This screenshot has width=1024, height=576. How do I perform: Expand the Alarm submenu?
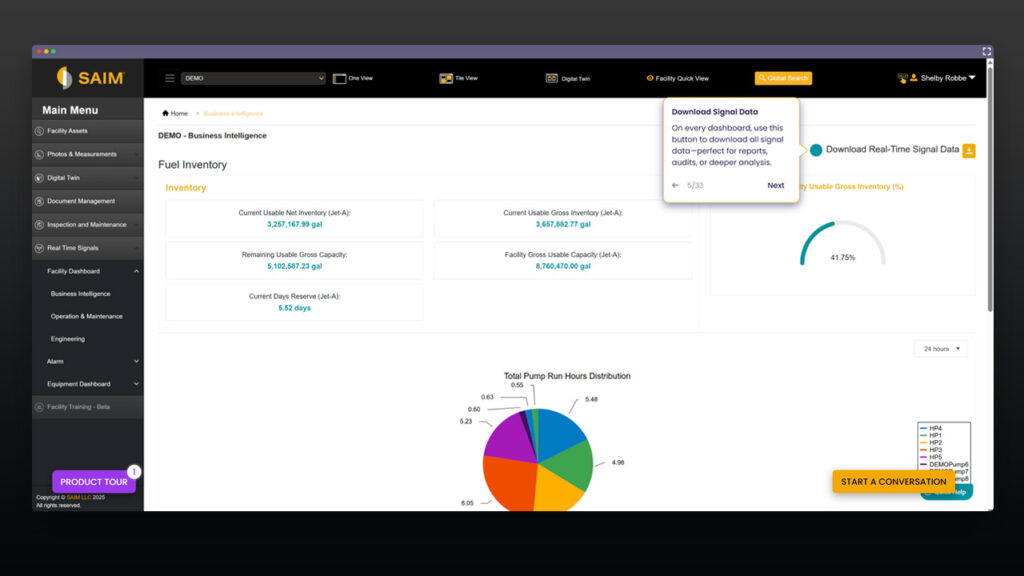coord(136,361)
